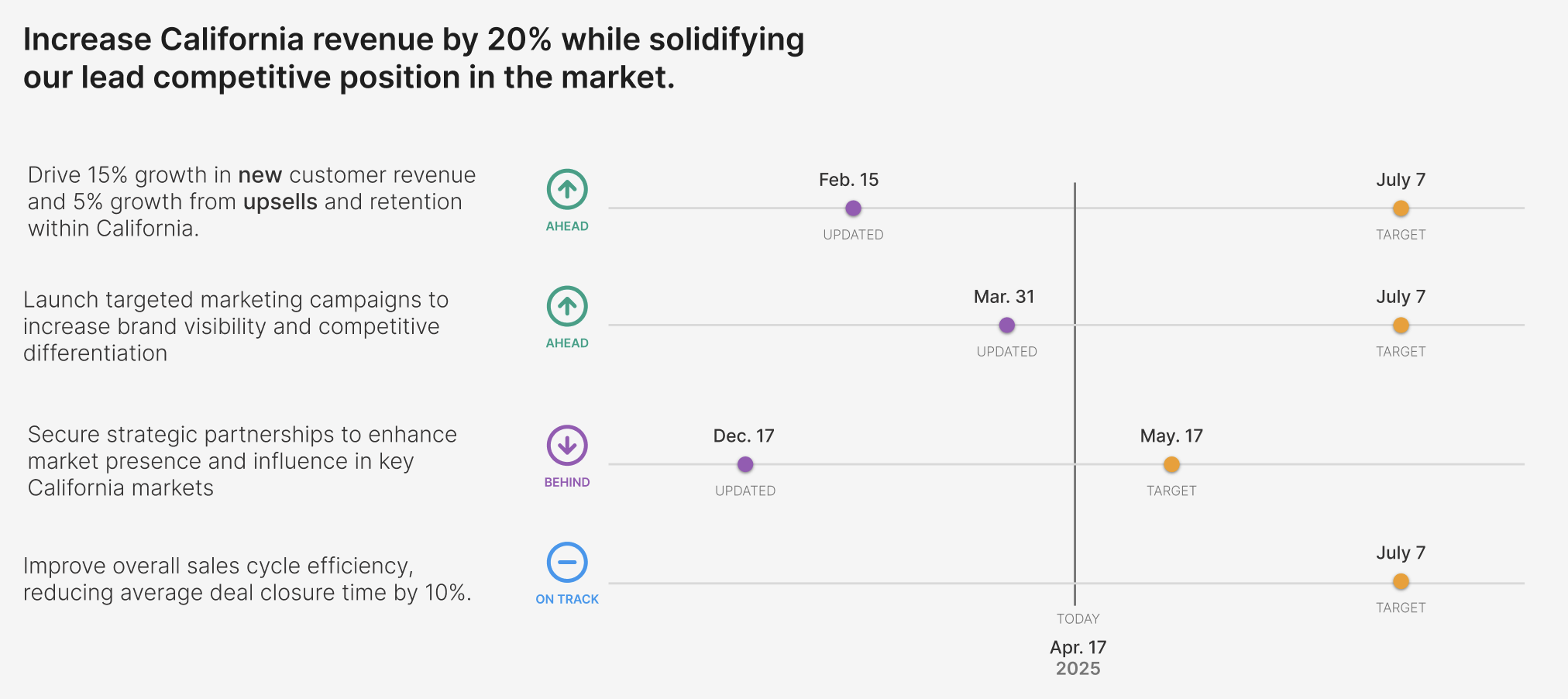
Task: Click July 7 target marker for sales cycle
Action: (x=1401, y=582)
